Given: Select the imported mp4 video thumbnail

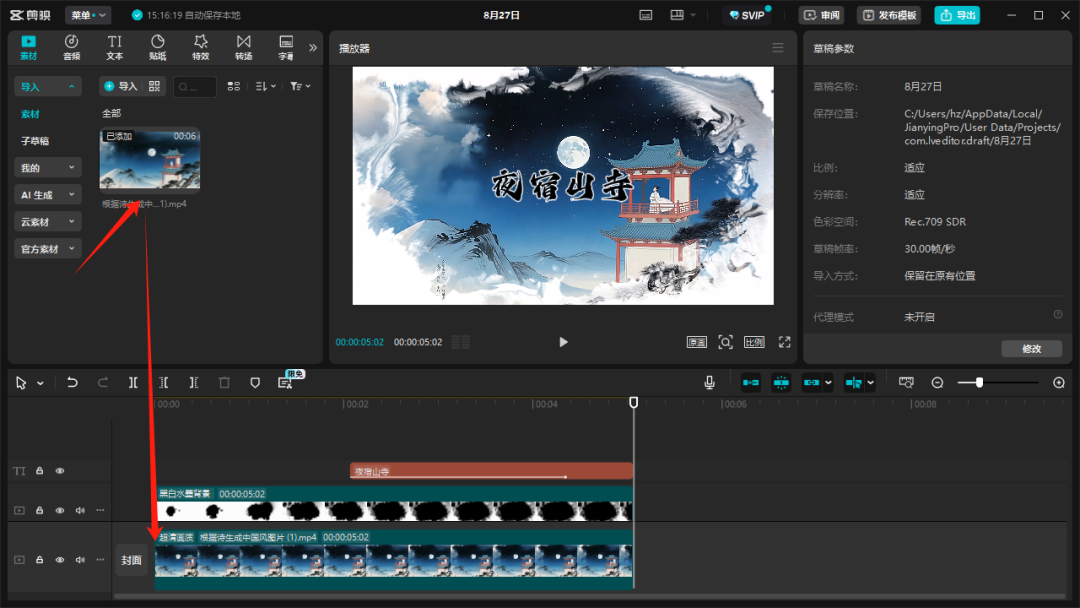Looking at the screenshot, I should (x=150, y=160).
